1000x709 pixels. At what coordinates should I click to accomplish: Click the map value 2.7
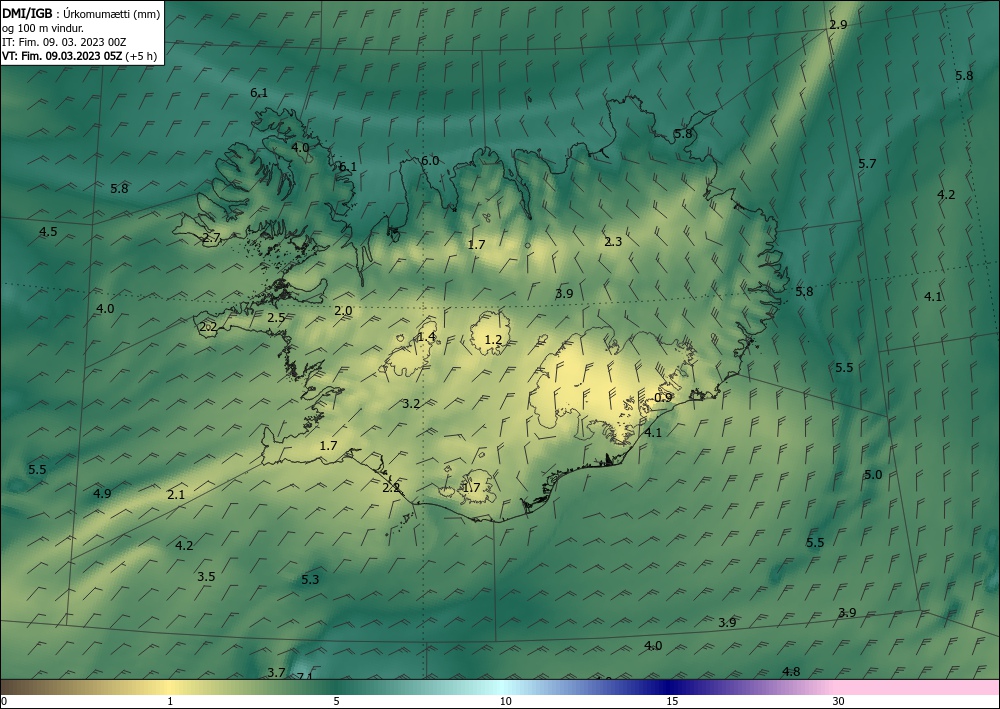pos(211,238)
